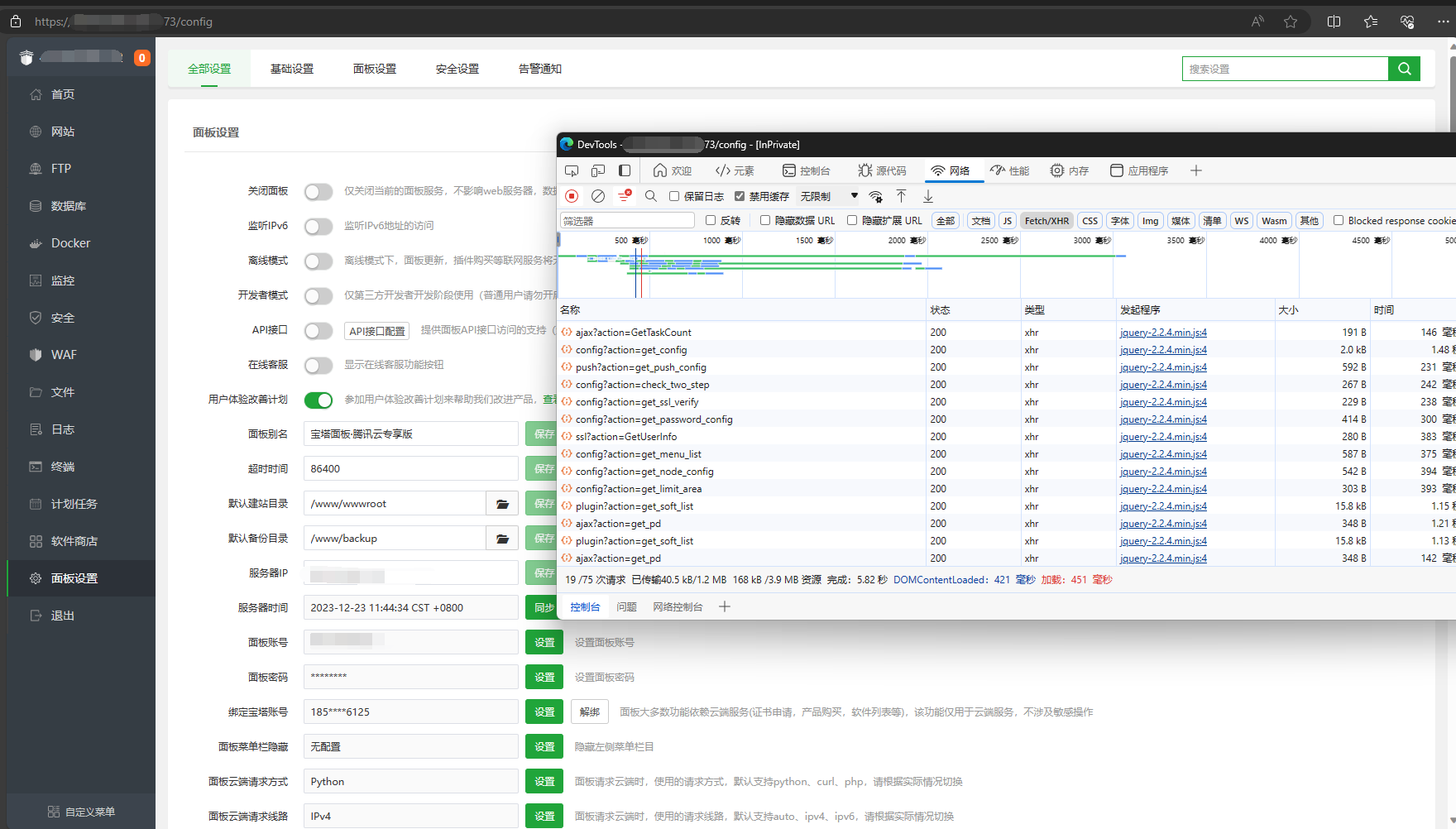Enable the 开发者模式 switch
The height and width of the screenshot is (829, 1456).
pyautogui.click(x=318, y=296)
